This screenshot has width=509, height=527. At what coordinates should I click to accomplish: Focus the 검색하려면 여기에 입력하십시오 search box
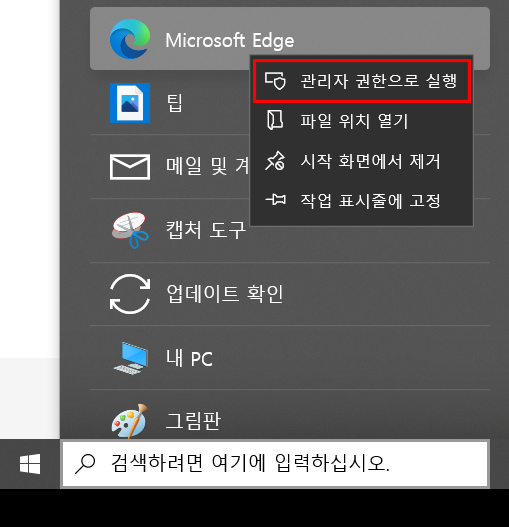[x=275, y=464]
